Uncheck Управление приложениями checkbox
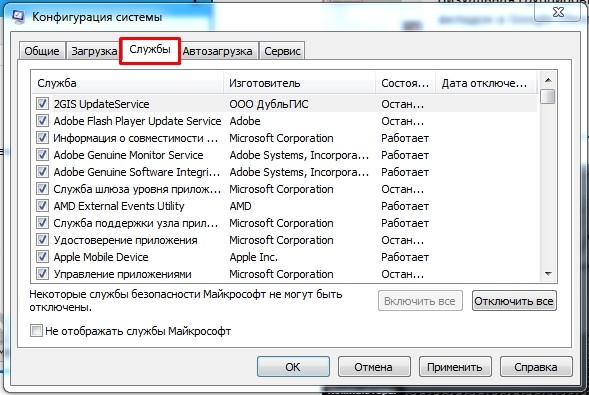 pyautogui.click(x=42, y=274)
